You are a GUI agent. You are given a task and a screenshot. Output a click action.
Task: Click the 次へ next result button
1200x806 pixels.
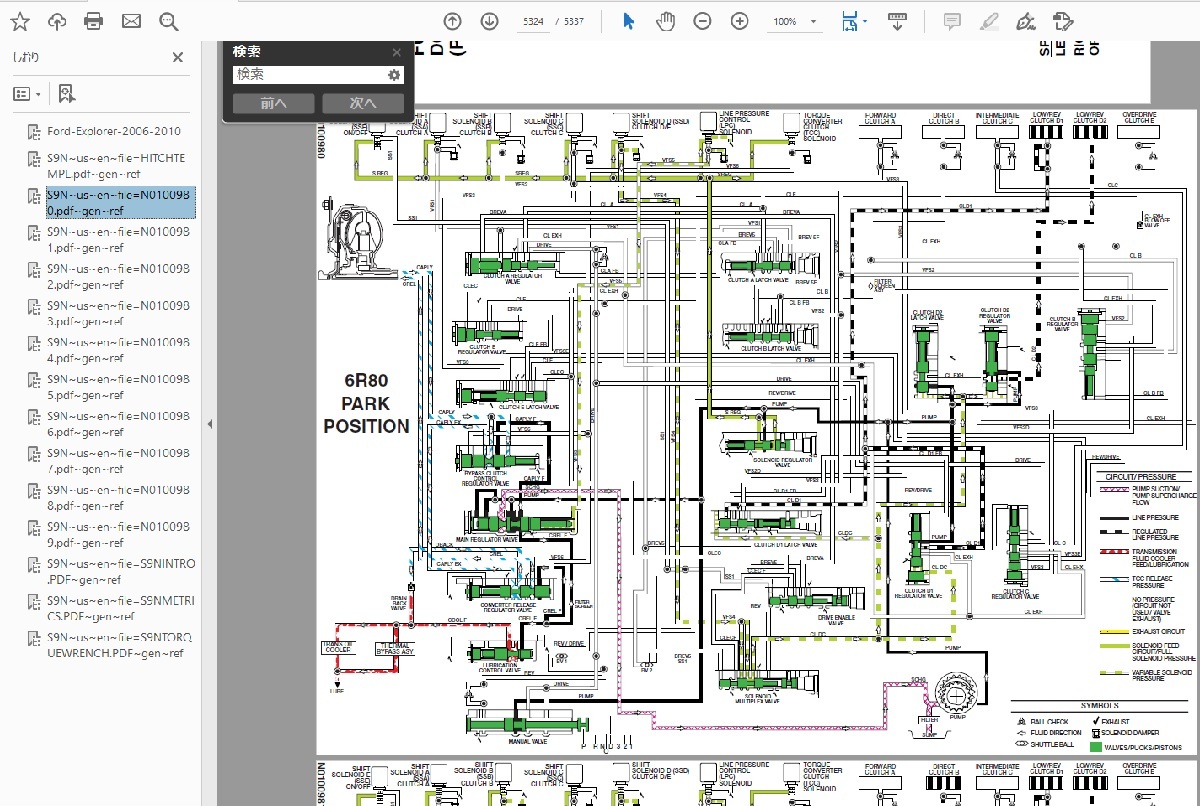tap(363, 103)
